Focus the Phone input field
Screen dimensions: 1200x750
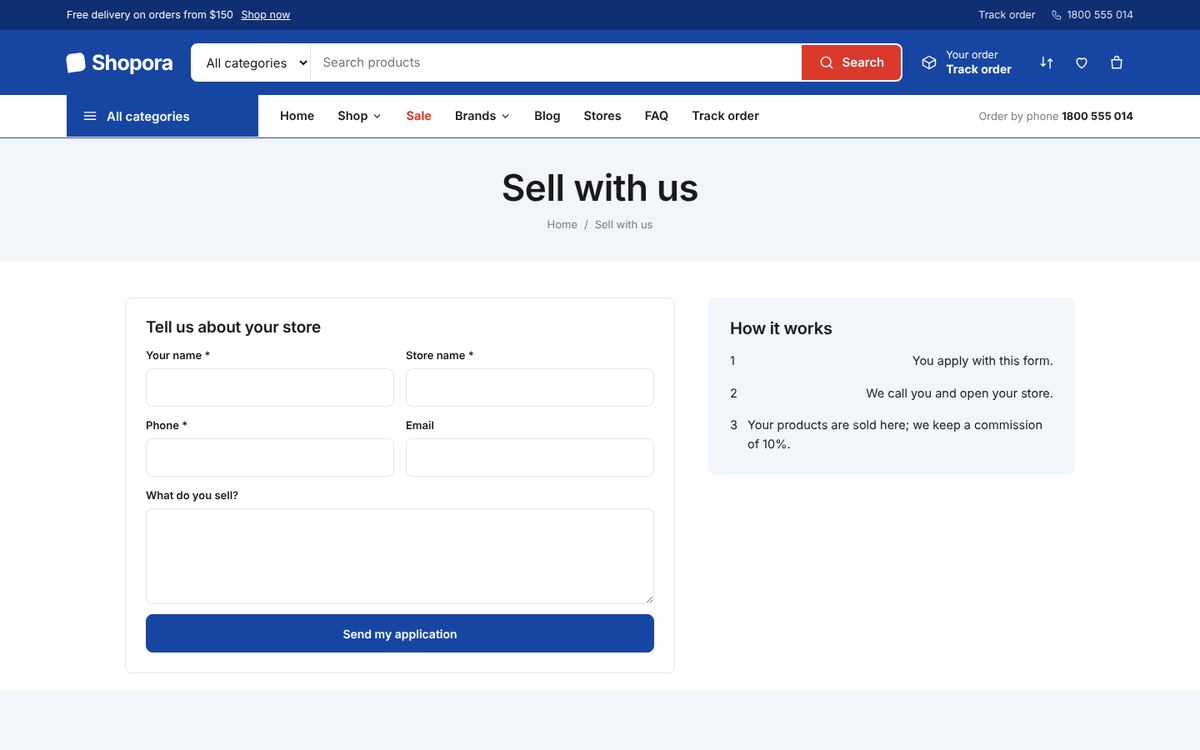pos(270,458)
